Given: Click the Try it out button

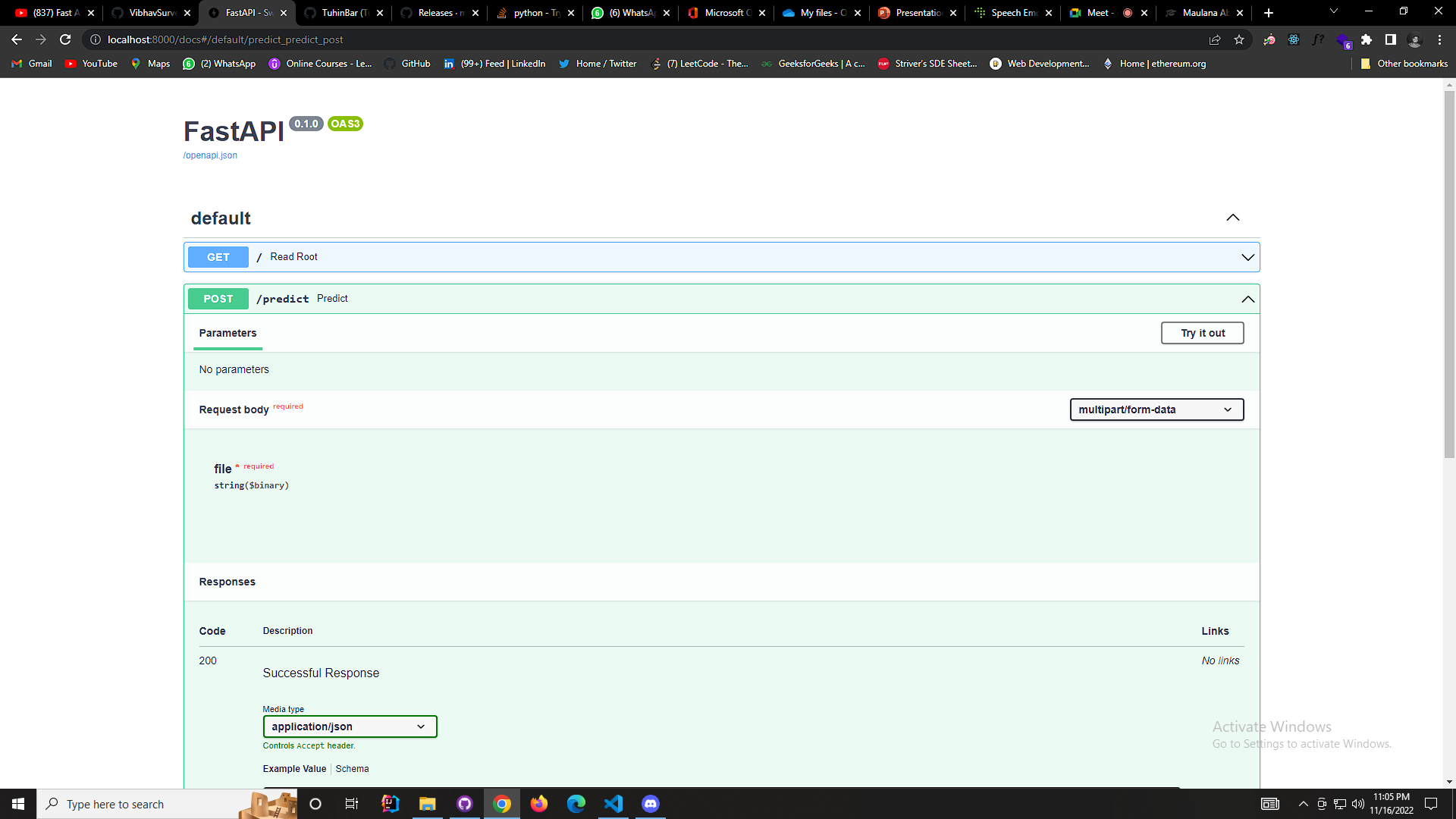Looking at the screenshot, I should coord(1202,333).
